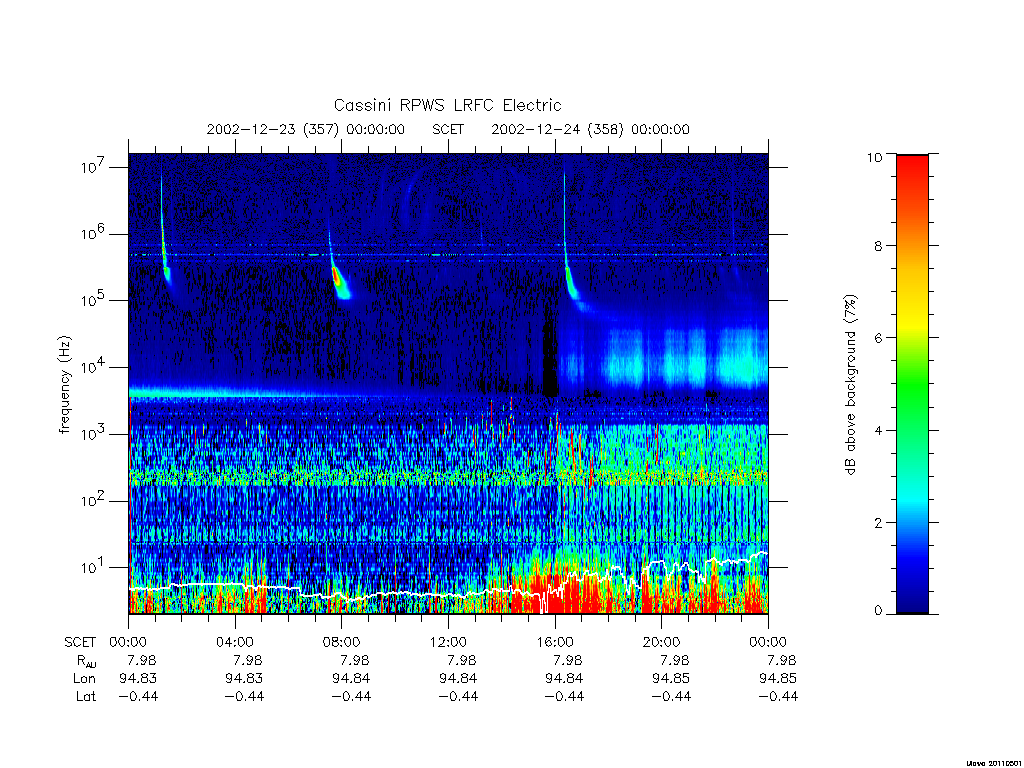
Task: Click the plot title Cassini RPWS LRFC Electric
Action: coord(447,105)
